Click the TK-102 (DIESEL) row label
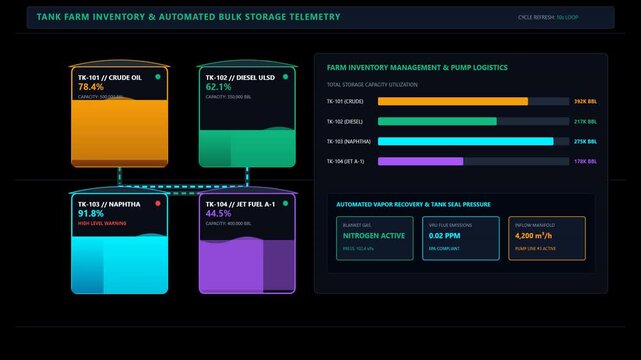641x360 pixels. point(344,121)
